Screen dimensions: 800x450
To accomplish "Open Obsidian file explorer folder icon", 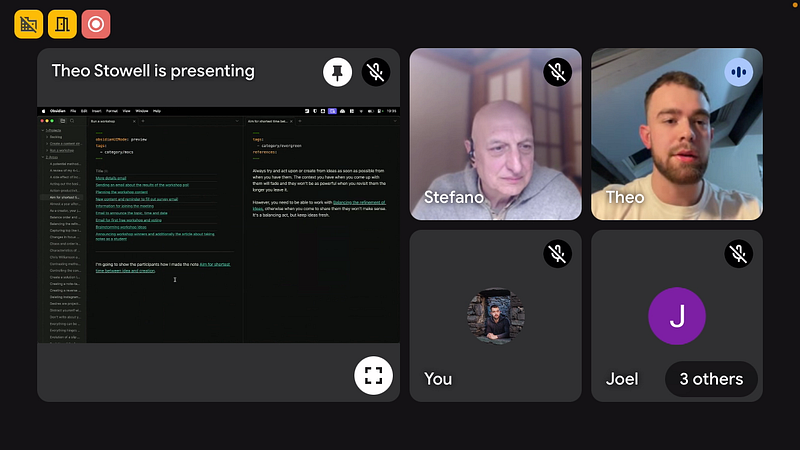I will (x=63, y=121).
